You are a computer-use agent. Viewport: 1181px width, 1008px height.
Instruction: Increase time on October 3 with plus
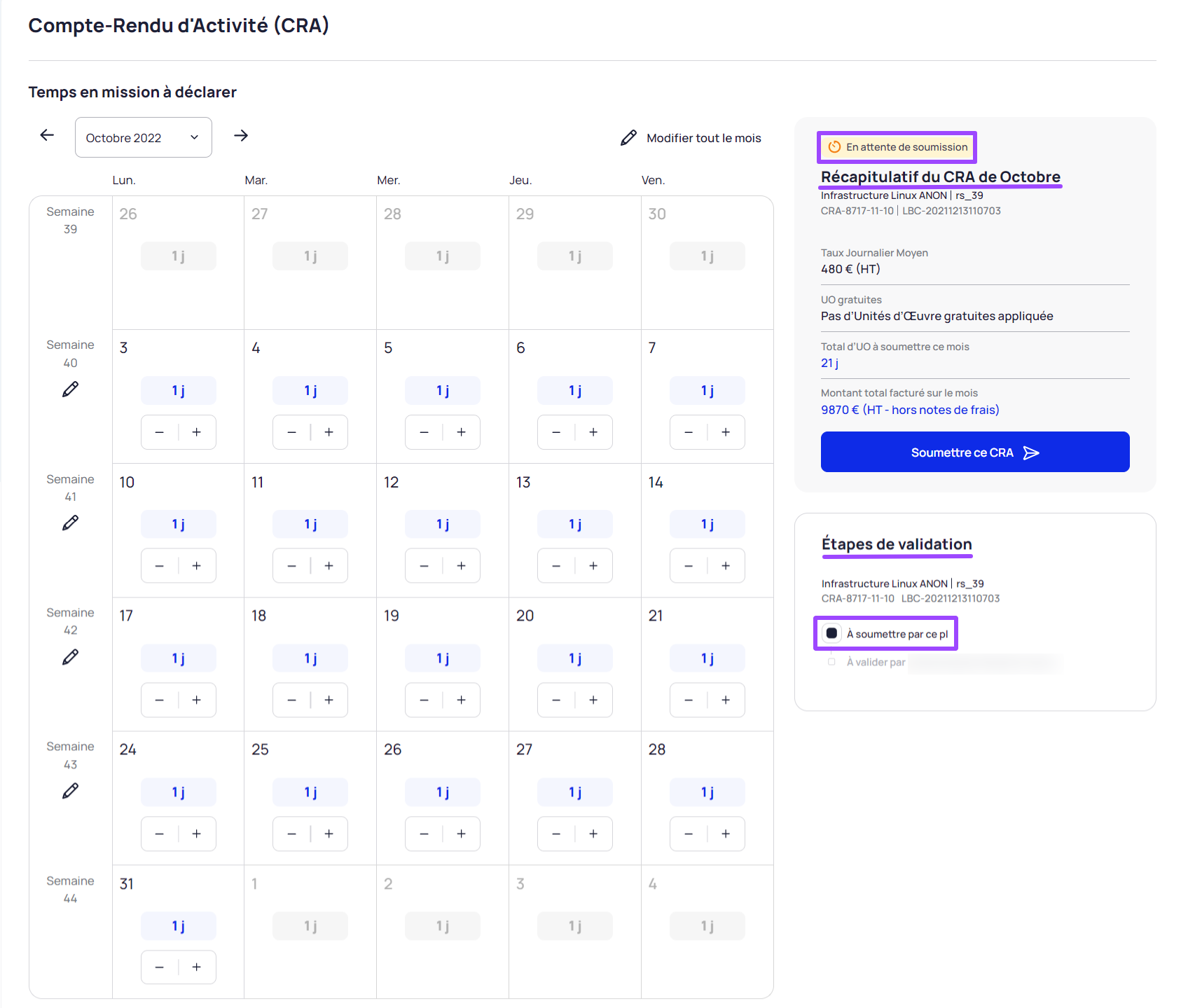coord(197,432)
